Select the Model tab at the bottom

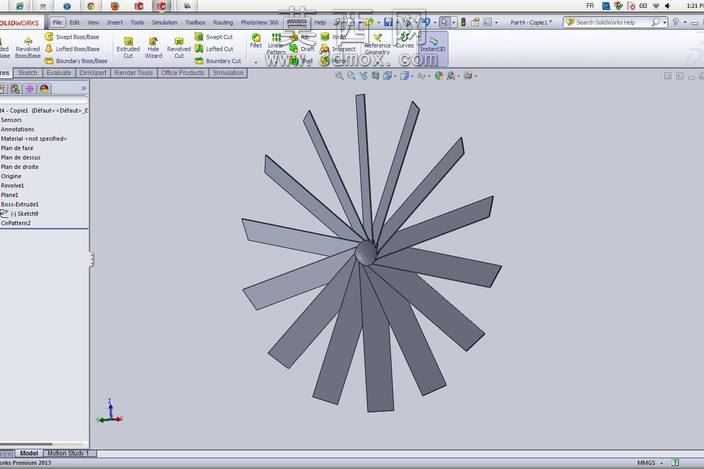click(x=29, y=453)
